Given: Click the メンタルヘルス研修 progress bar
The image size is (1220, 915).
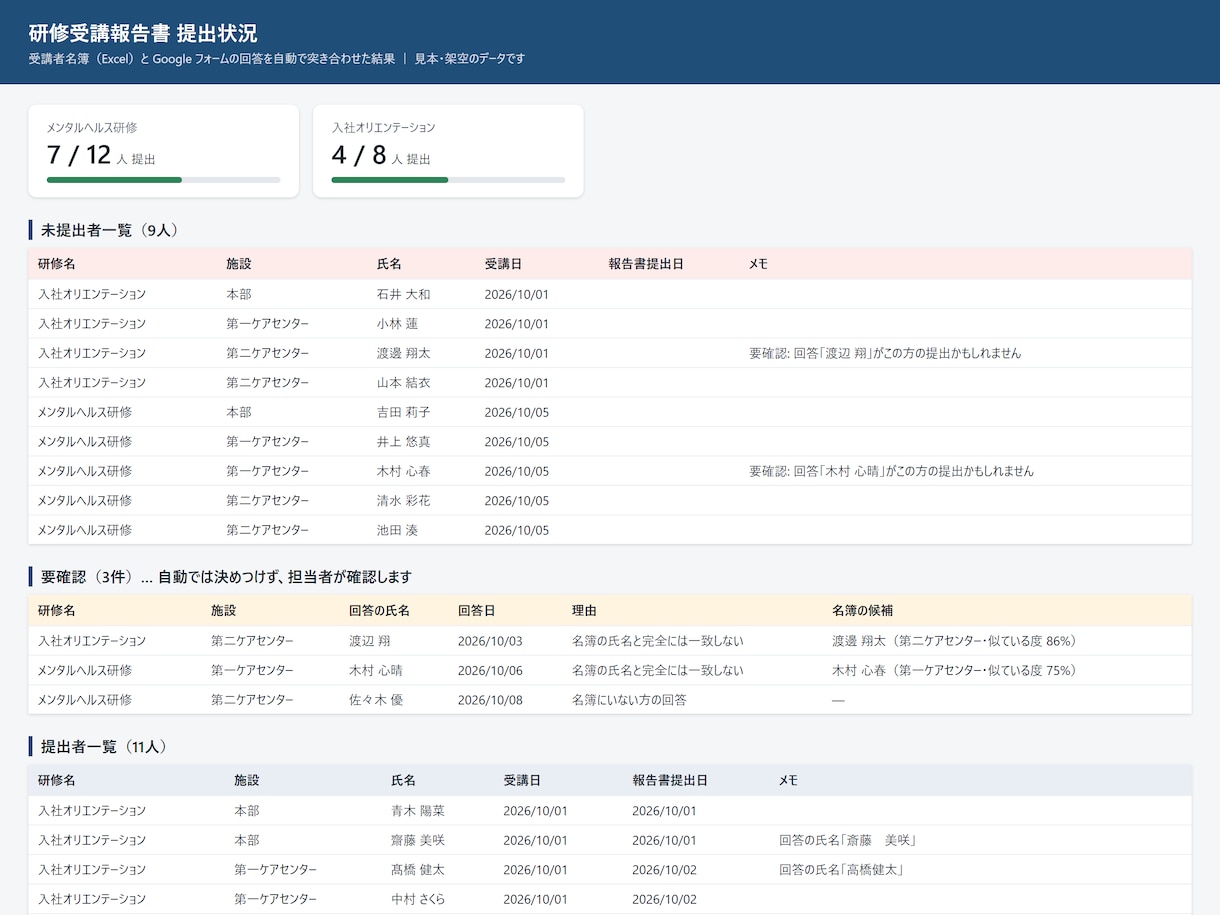Looking at the screenshot, I should click(164, 180).
